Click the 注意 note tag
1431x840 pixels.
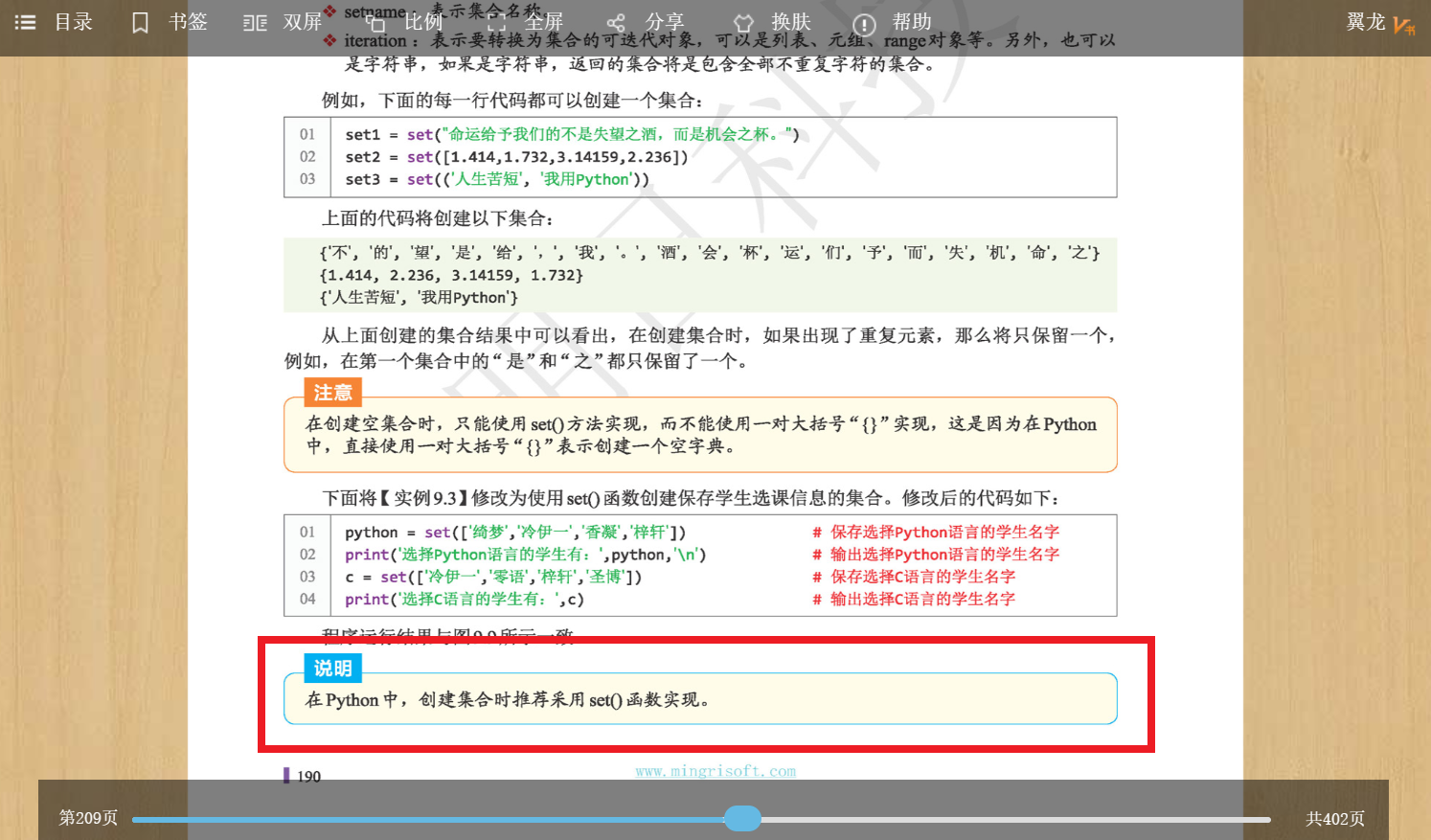(332, 393)
